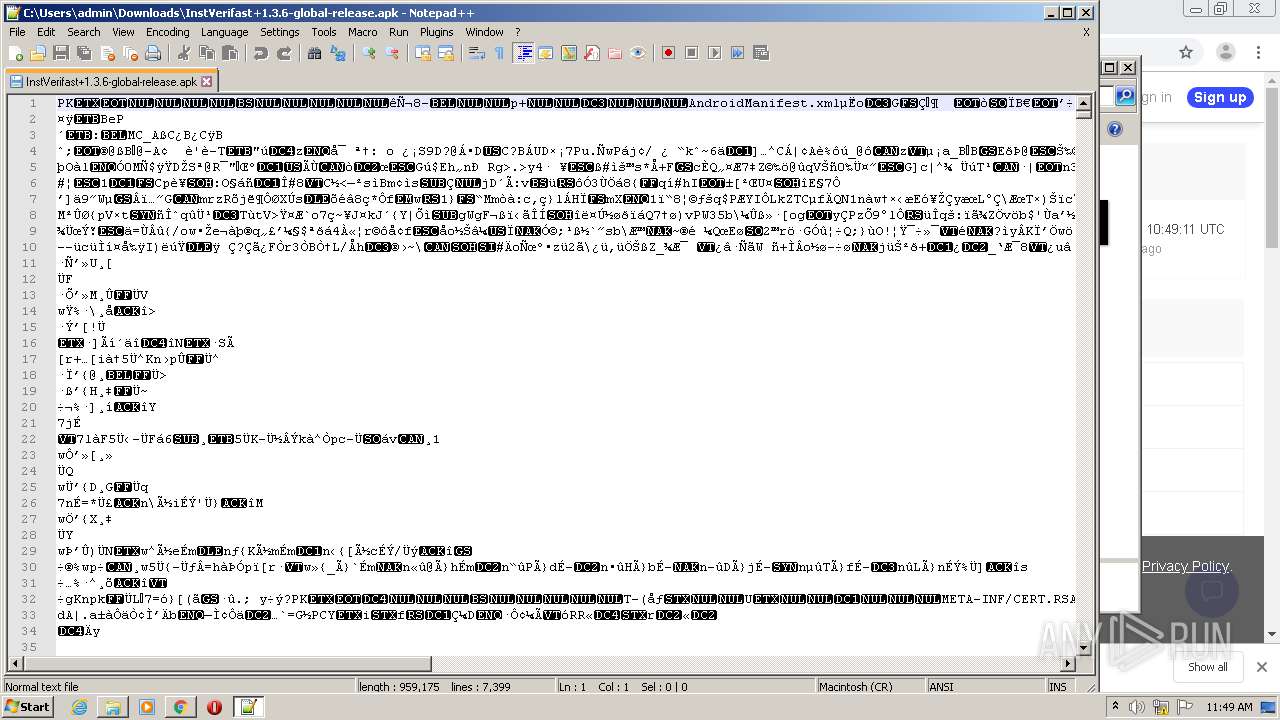Click the Redo toolbar icon

pyautogui.click(x=284, y=53)
